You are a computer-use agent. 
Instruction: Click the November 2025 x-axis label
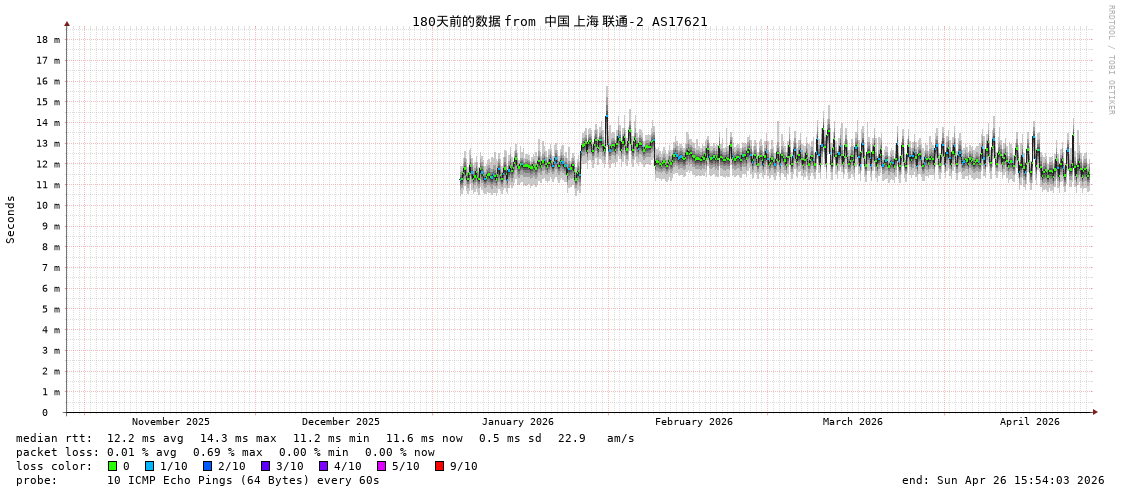[x=171, y=422]
